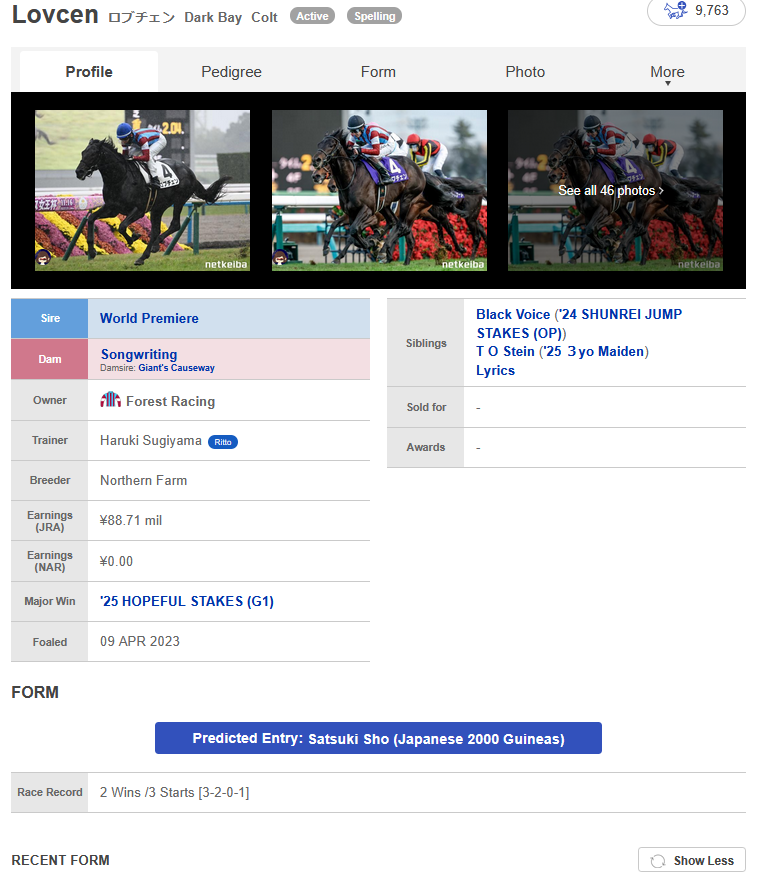Click the Forest Racing silks icon
This screenshot has width=765, height=875.
(110, 400)
